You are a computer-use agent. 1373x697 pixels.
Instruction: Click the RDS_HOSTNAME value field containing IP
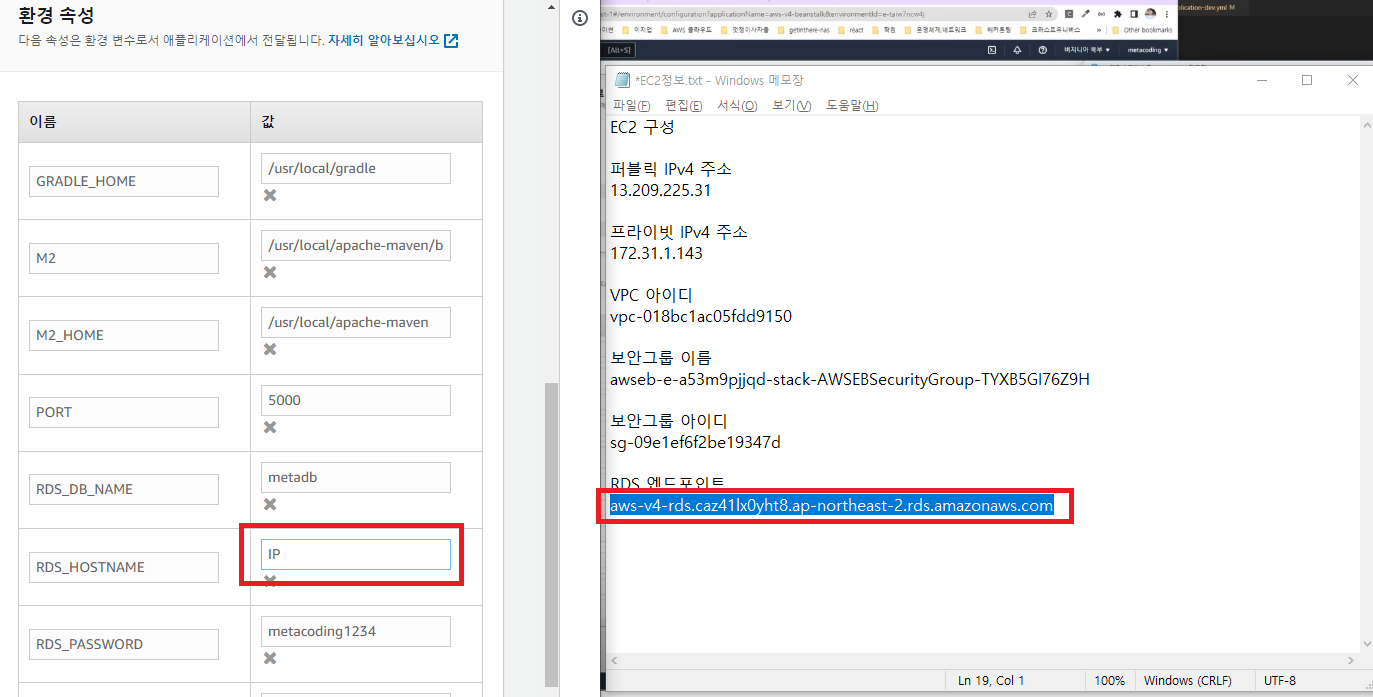click(x=355, y=554)
